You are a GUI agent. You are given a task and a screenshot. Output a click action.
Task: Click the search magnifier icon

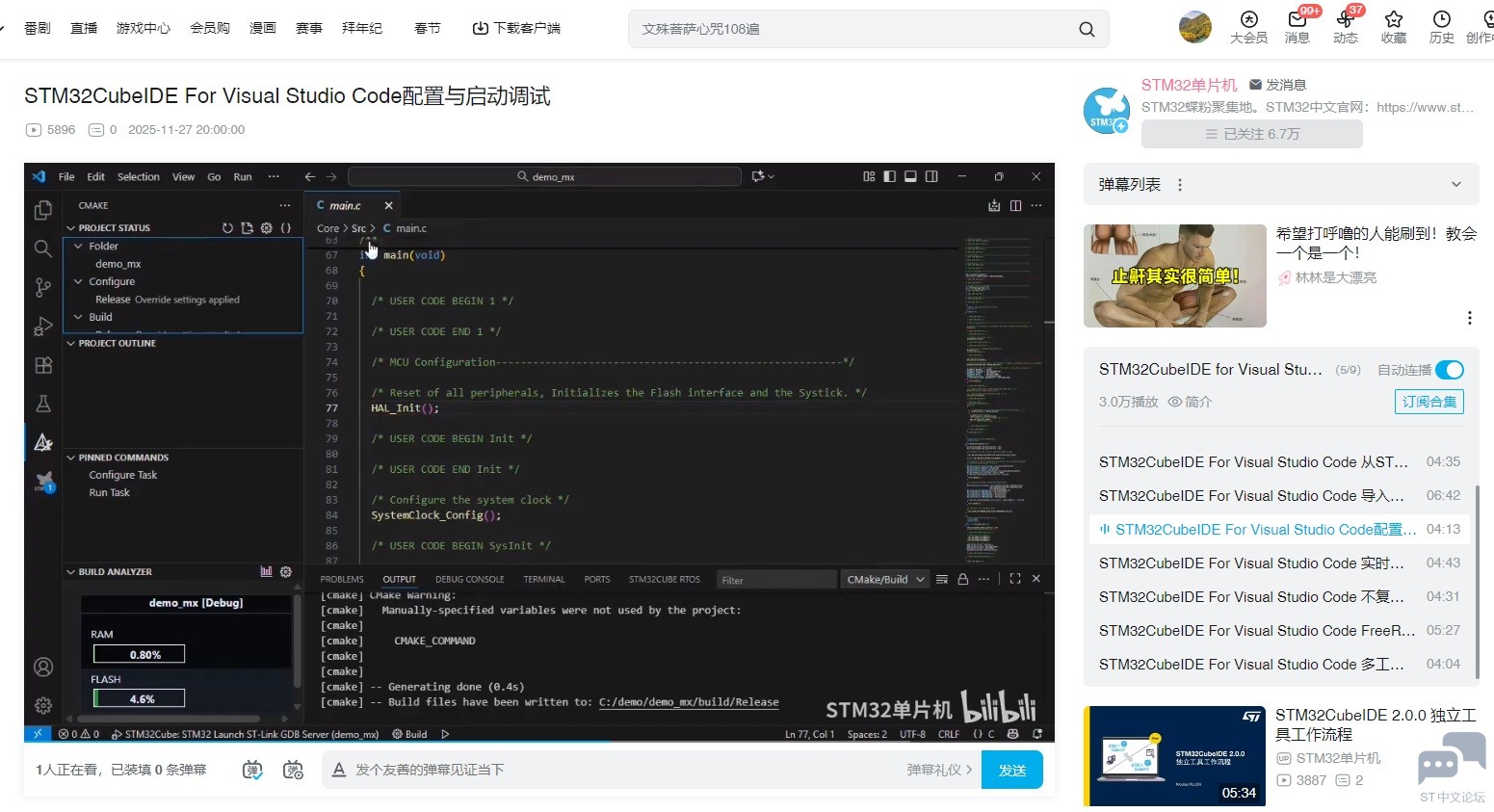coord(1087,29)
